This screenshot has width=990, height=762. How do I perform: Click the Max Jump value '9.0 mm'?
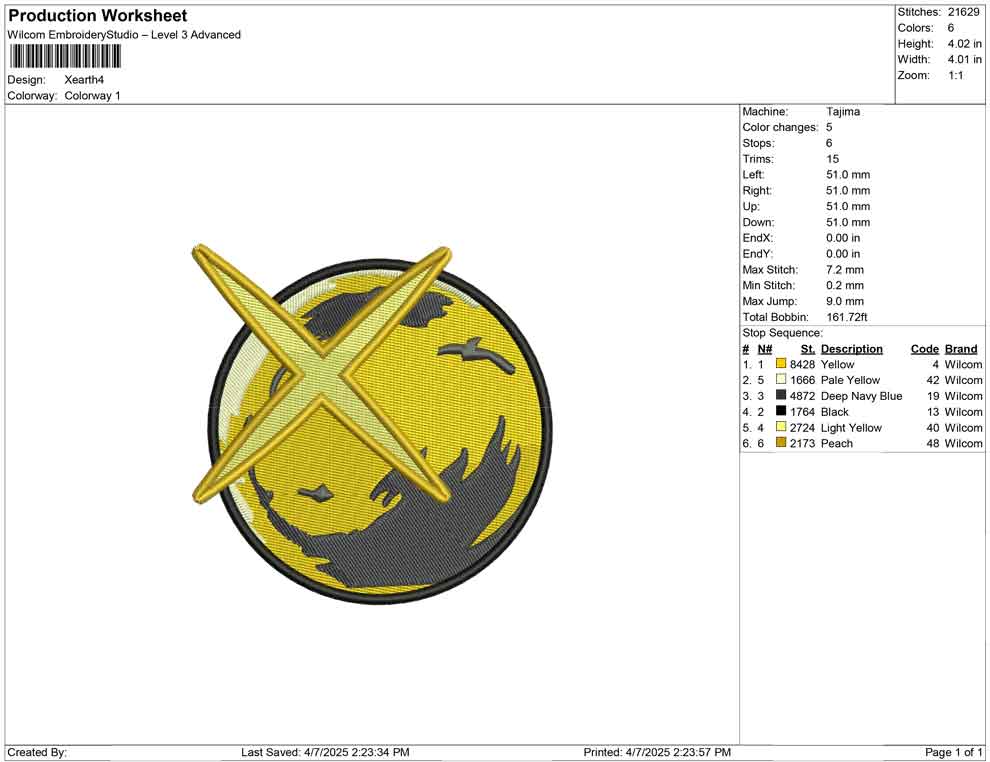point(845,301)
